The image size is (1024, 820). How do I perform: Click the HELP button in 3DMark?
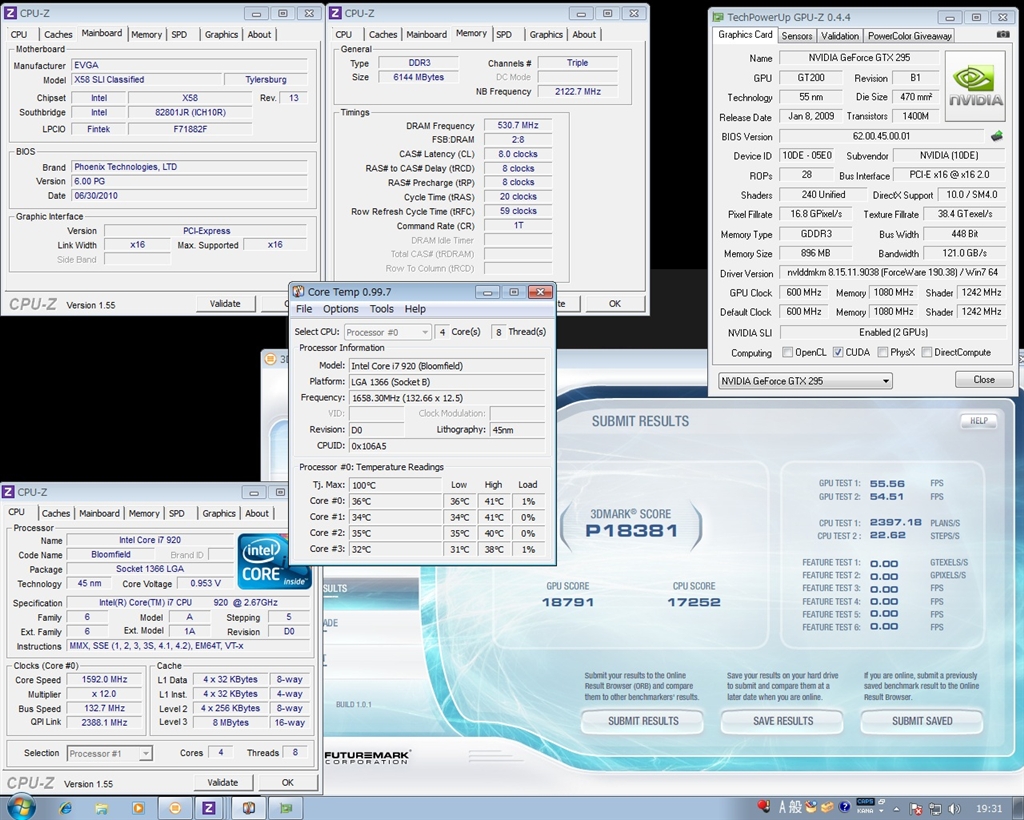pos(978,421)
